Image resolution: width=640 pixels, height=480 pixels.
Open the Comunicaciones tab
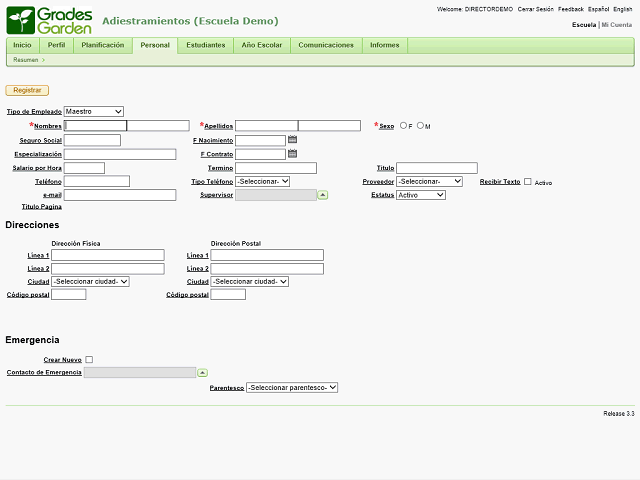click(x=326, y=45)
